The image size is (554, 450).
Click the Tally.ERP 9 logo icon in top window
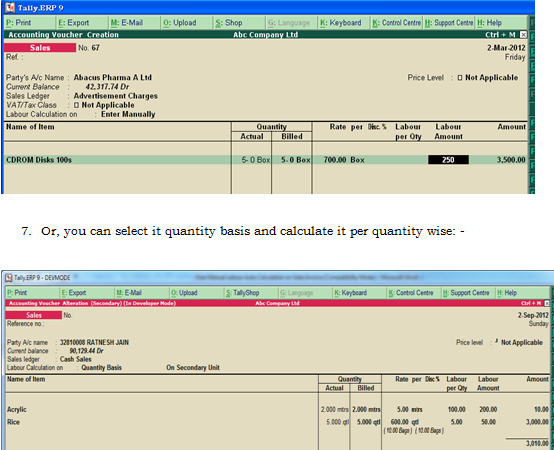click(x=10, y=7)
